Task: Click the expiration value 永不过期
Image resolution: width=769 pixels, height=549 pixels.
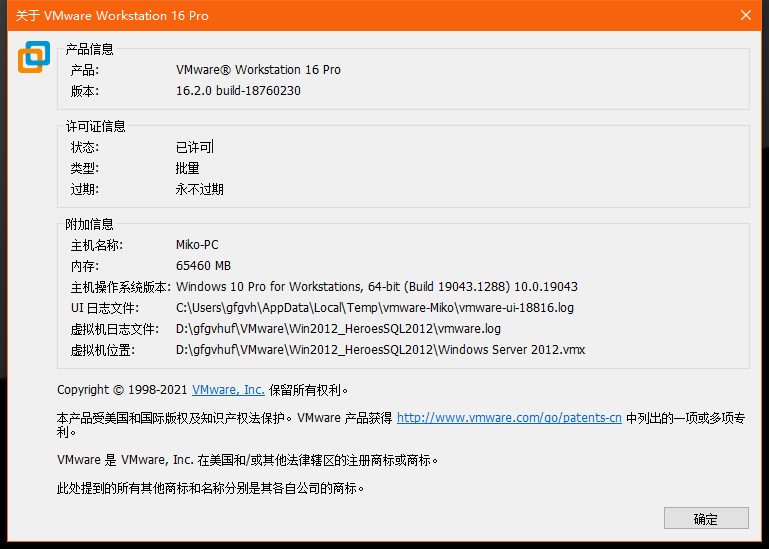Action: pyautogui.click(x=200, y=189)
